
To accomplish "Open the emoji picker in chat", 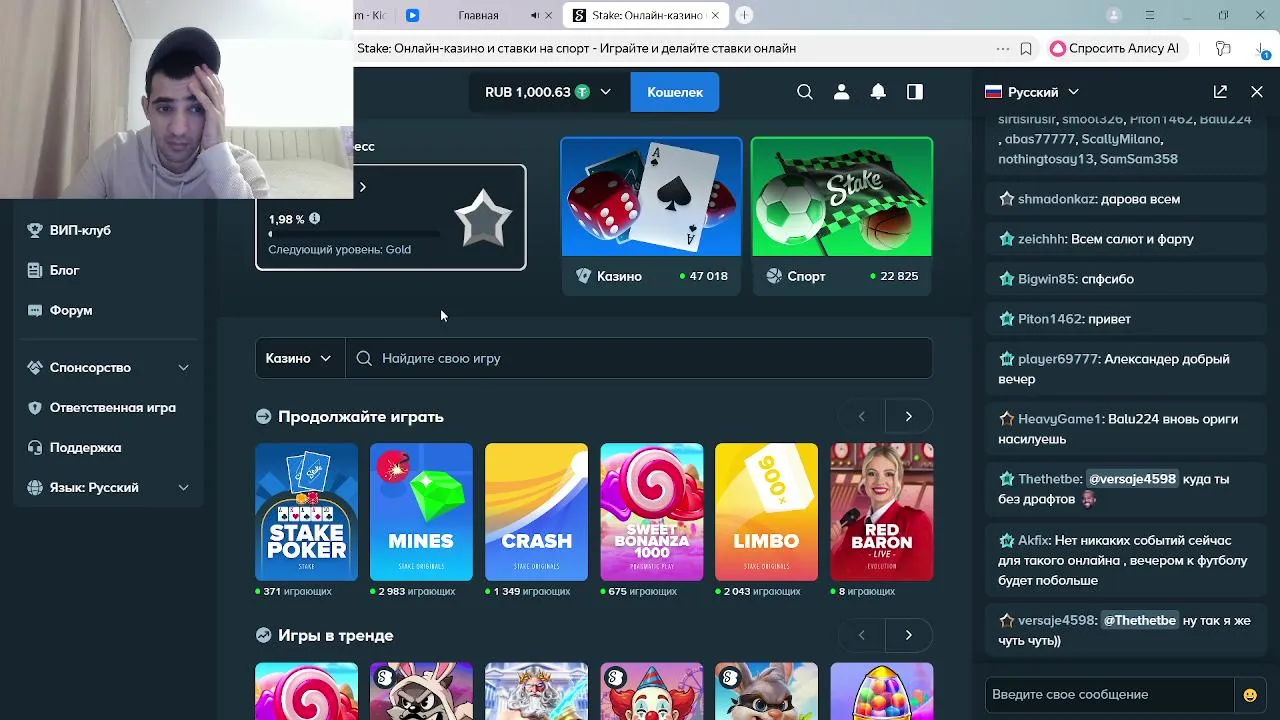I will [x=1250, y=695].
